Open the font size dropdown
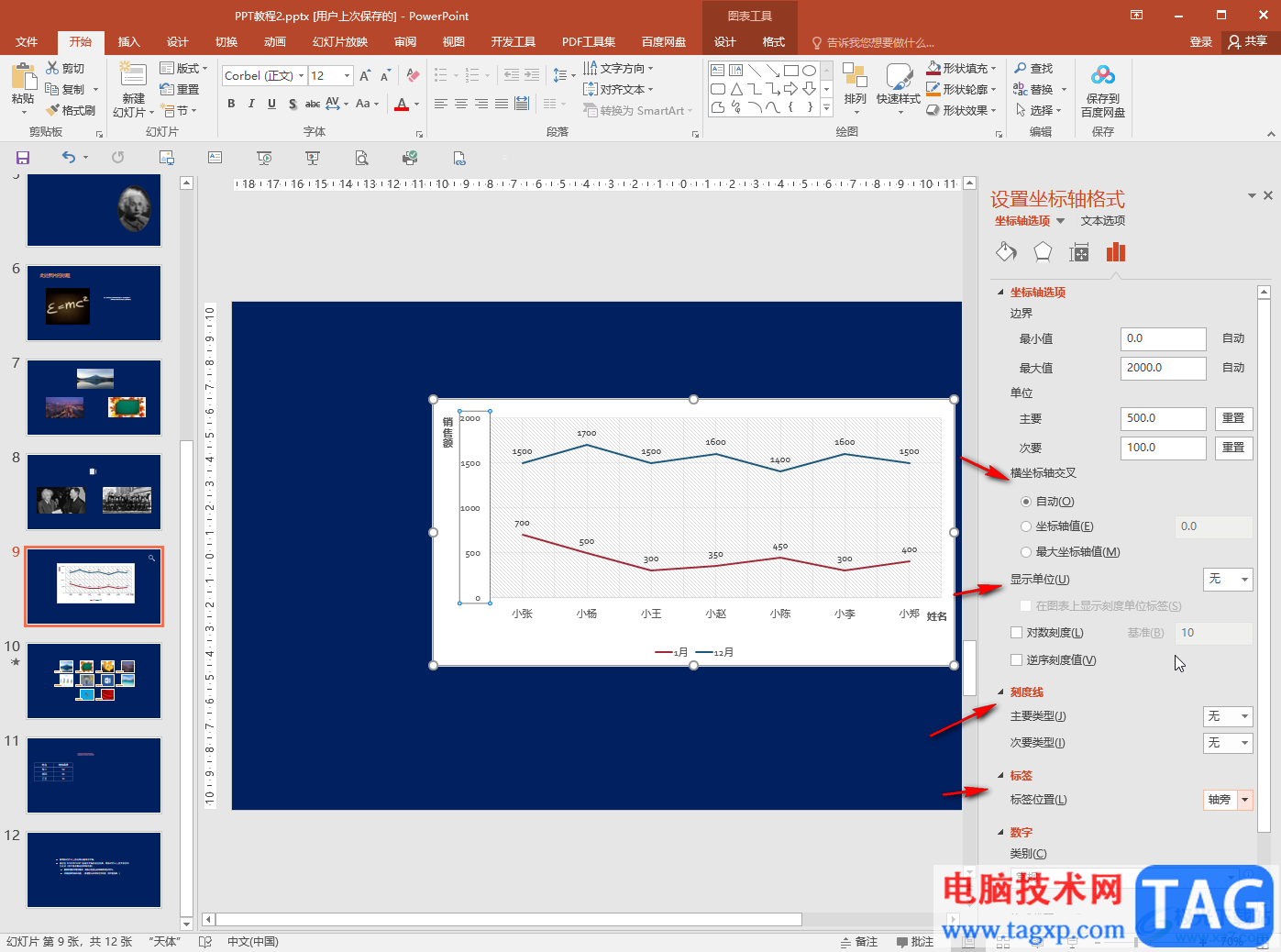The height and width of the screenshot is (952, 1281). point(347,76)
